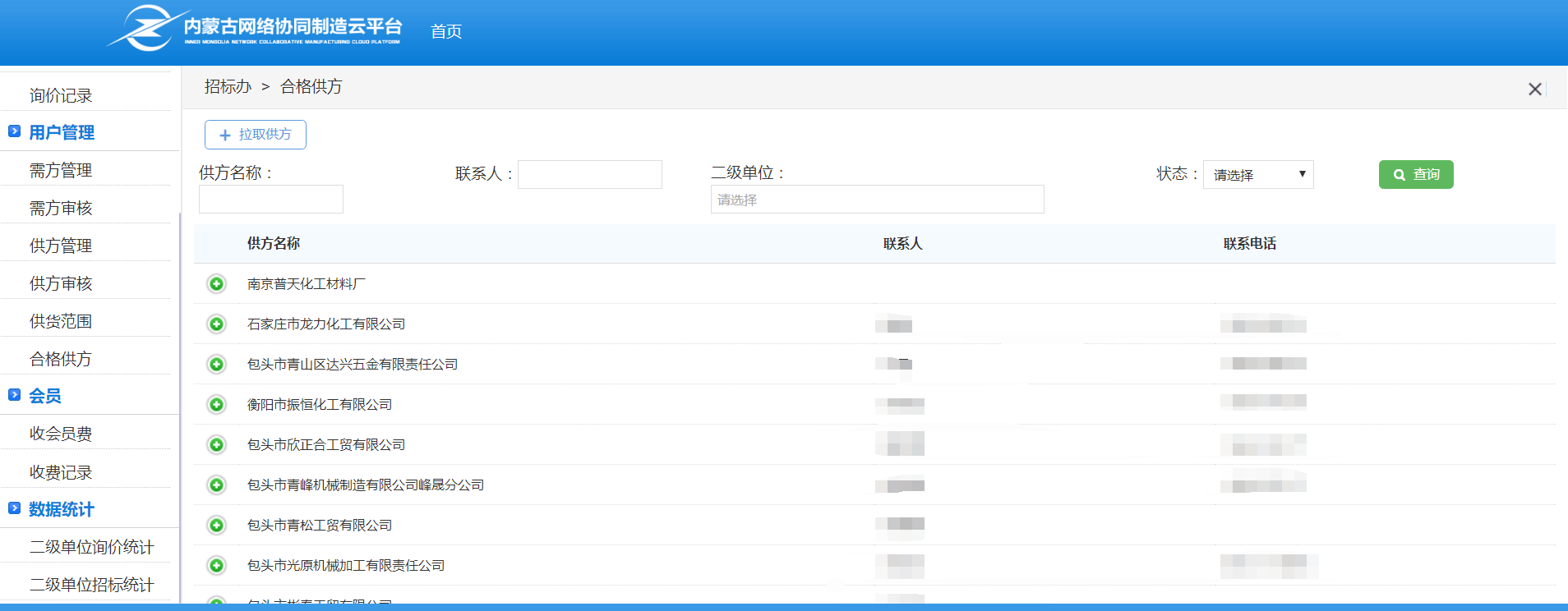Open 合格供方 in sidebar

pyautogui.click(x=61, y=359)
